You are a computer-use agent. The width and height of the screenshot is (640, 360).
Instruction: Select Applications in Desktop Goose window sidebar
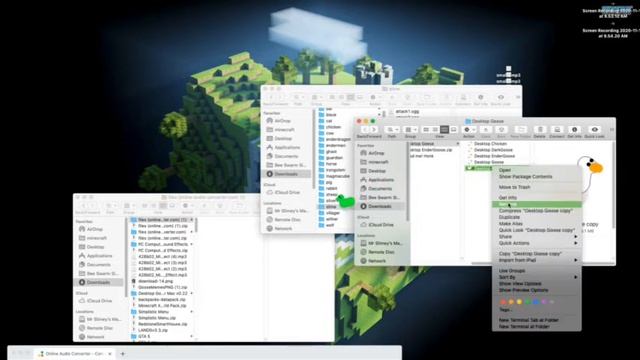[x=381, y=180]
